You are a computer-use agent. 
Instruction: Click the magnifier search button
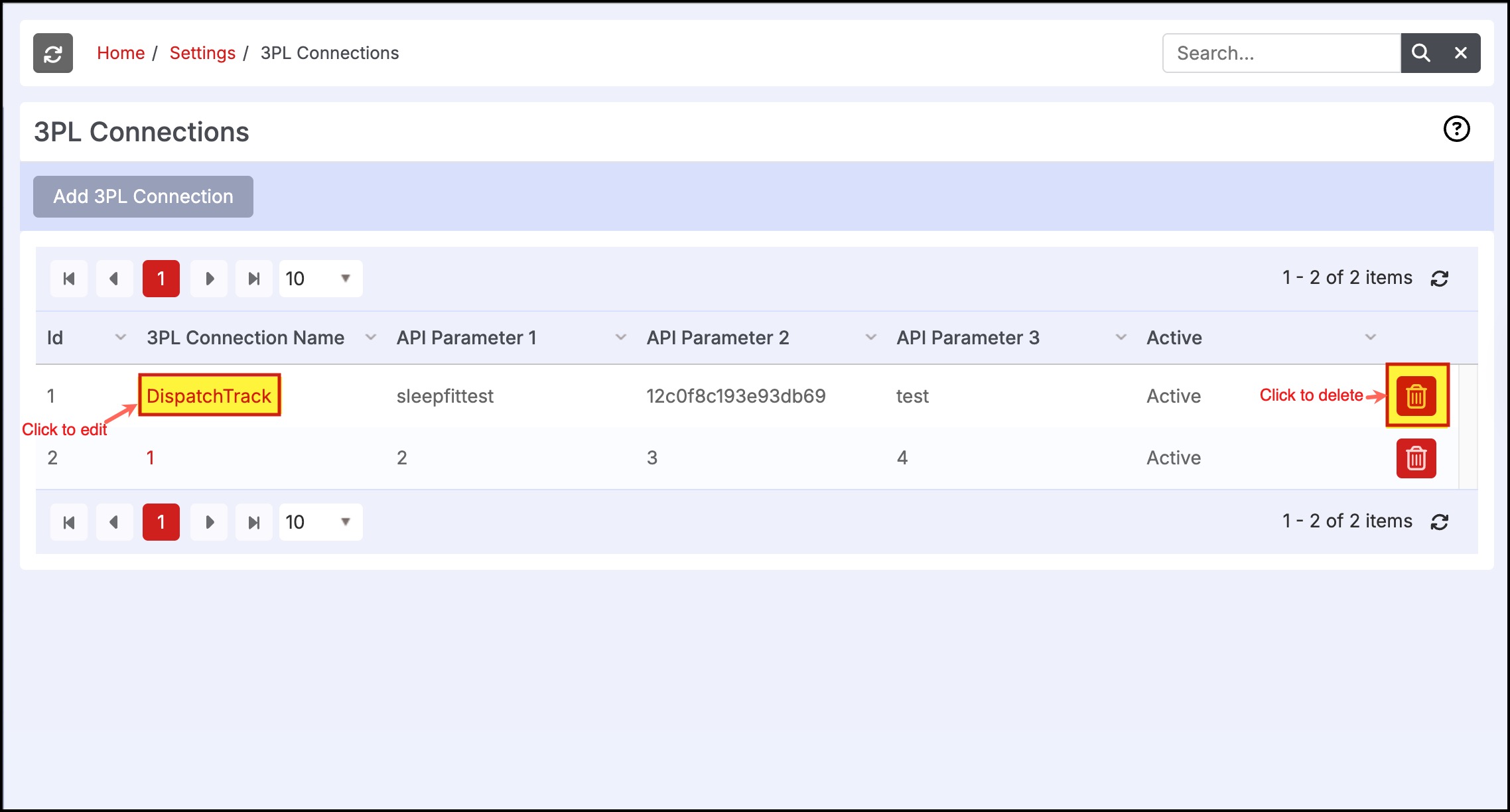[x=1420, y=53]
